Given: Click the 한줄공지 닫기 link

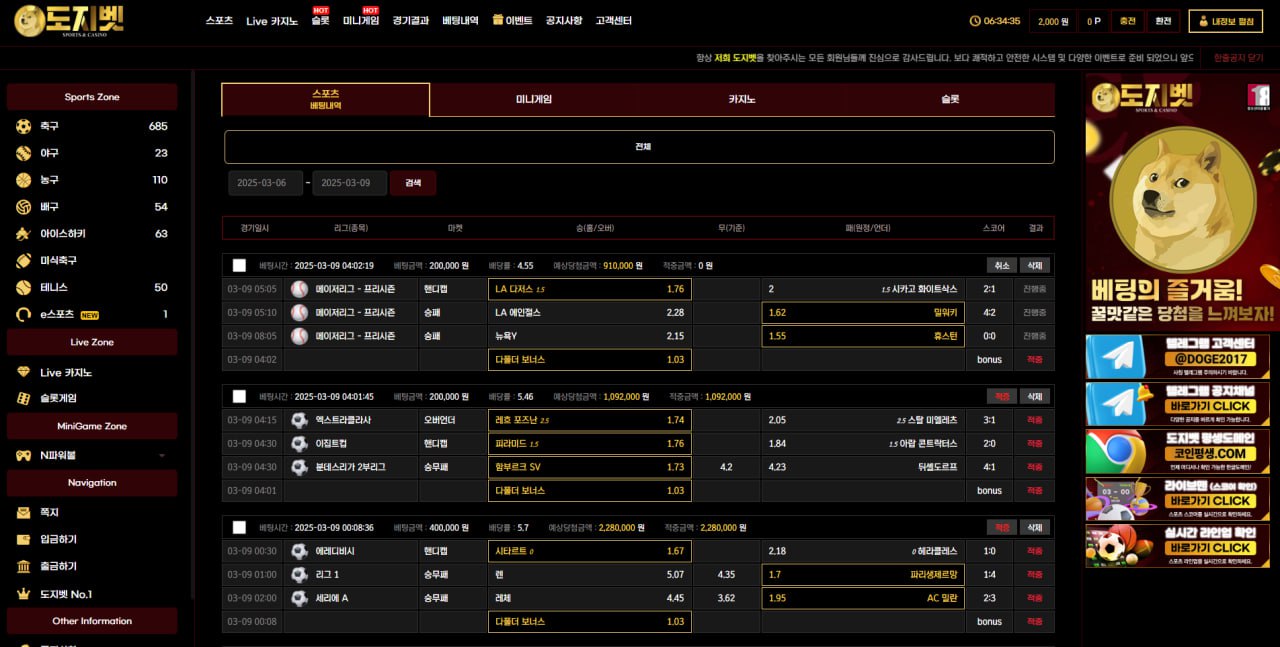Looking at the screenshot, I should pos(1238,58).
